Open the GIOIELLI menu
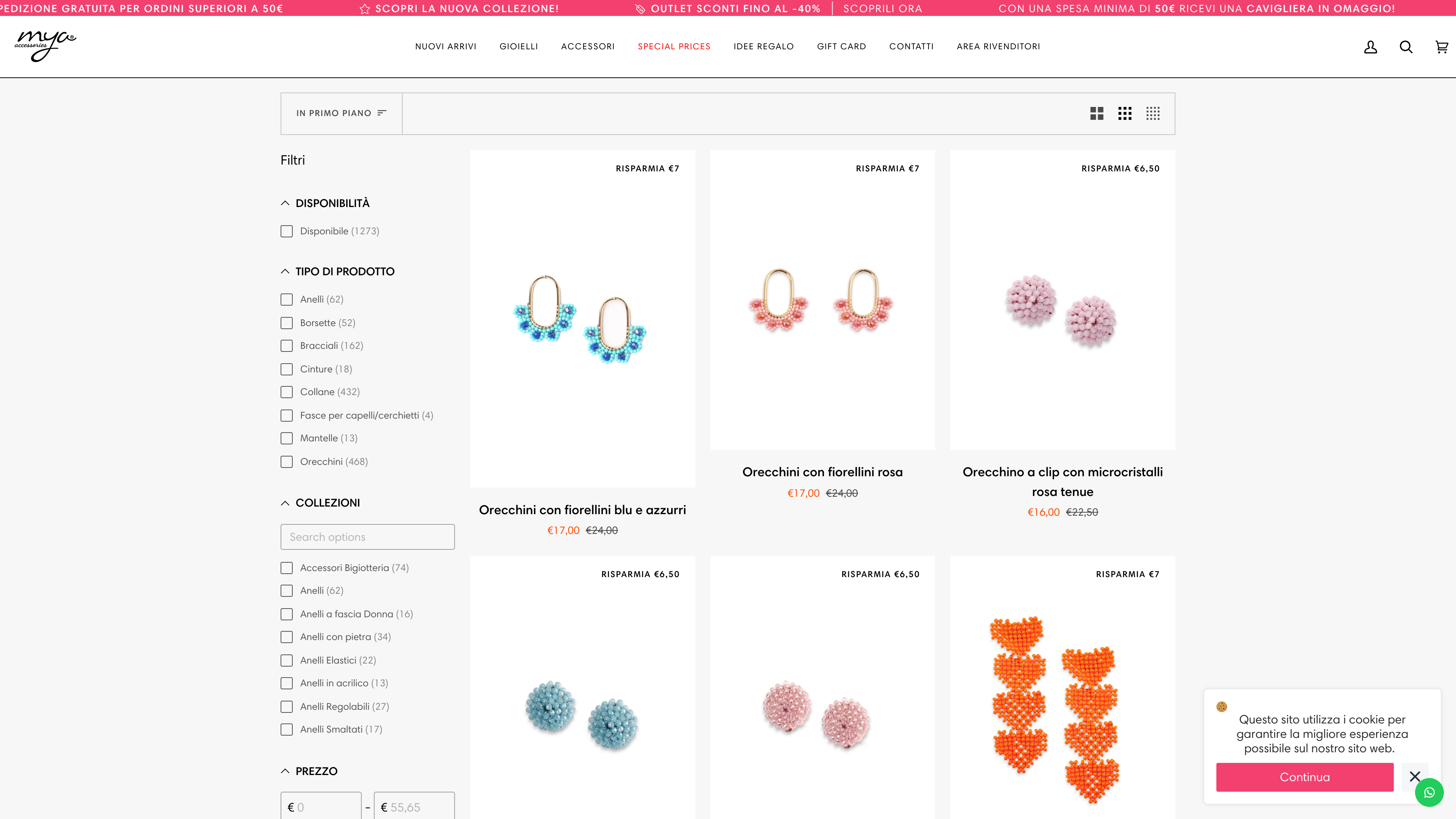Screen dimensions: 1456x819 tap(518, 47)
